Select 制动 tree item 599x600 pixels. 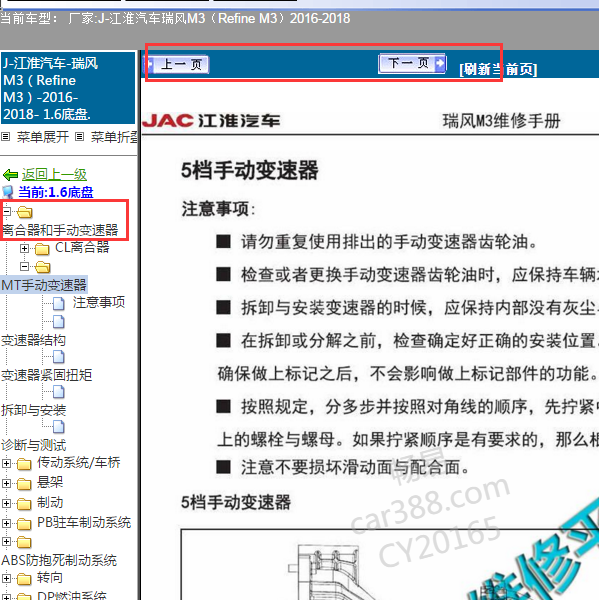coord(50,502)
